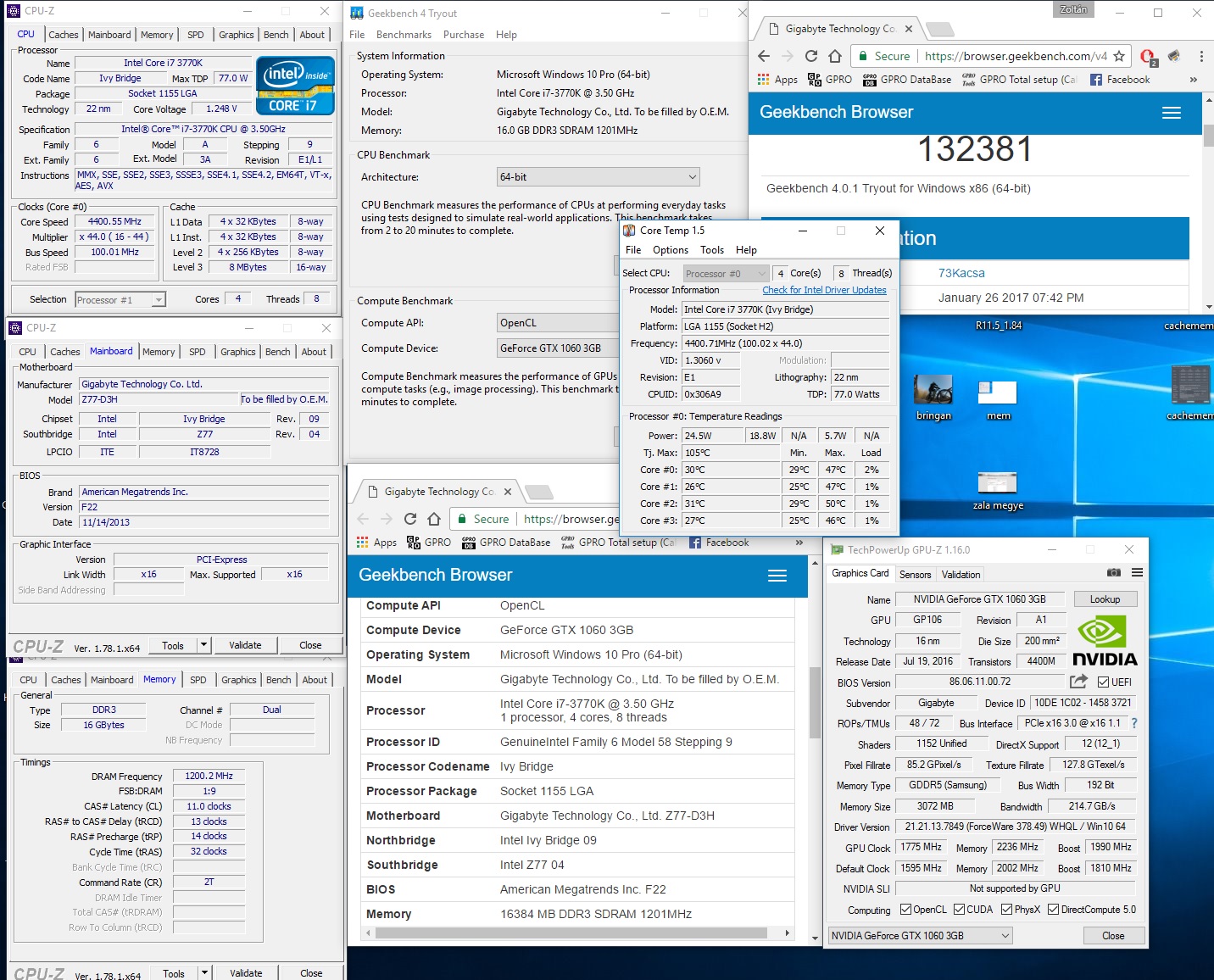Open the Compute Device dropdown in Geekbench
This screenshot has height=980, width=1214.
558,348
